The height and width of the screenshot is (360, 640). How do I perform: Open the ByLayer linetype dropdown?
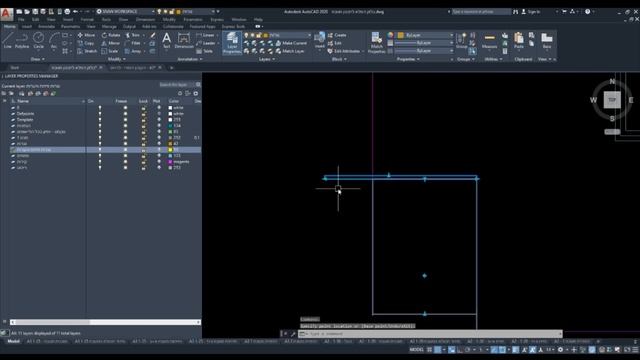(424, 51)
